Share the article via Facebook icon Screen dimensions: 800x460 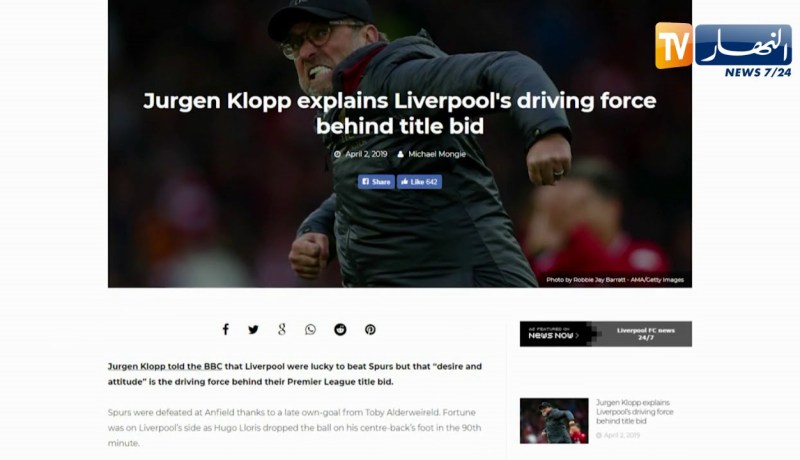226,329
